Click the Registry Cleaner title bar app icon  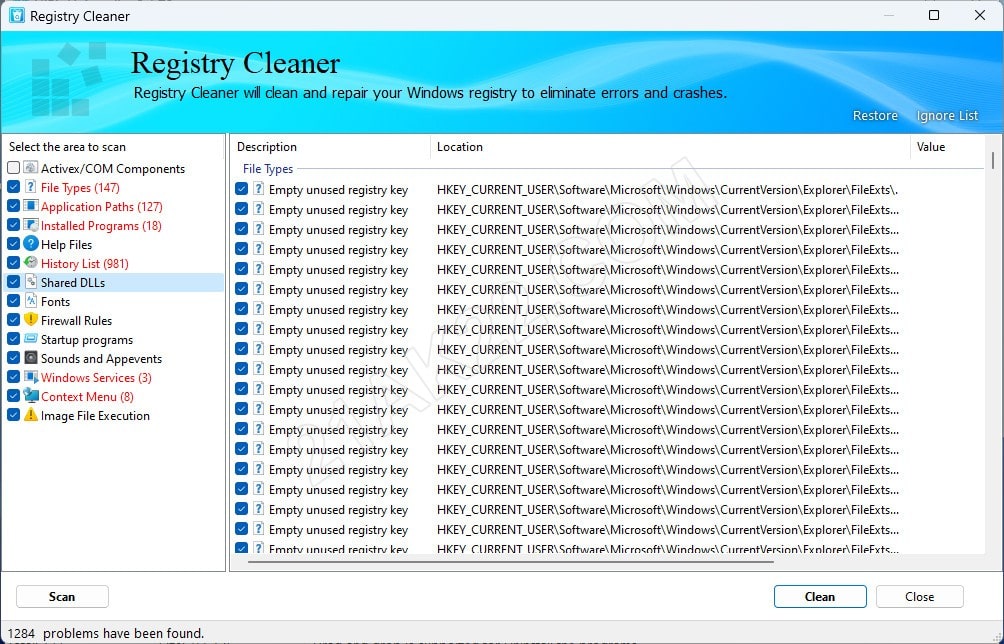tap(17, 15)
